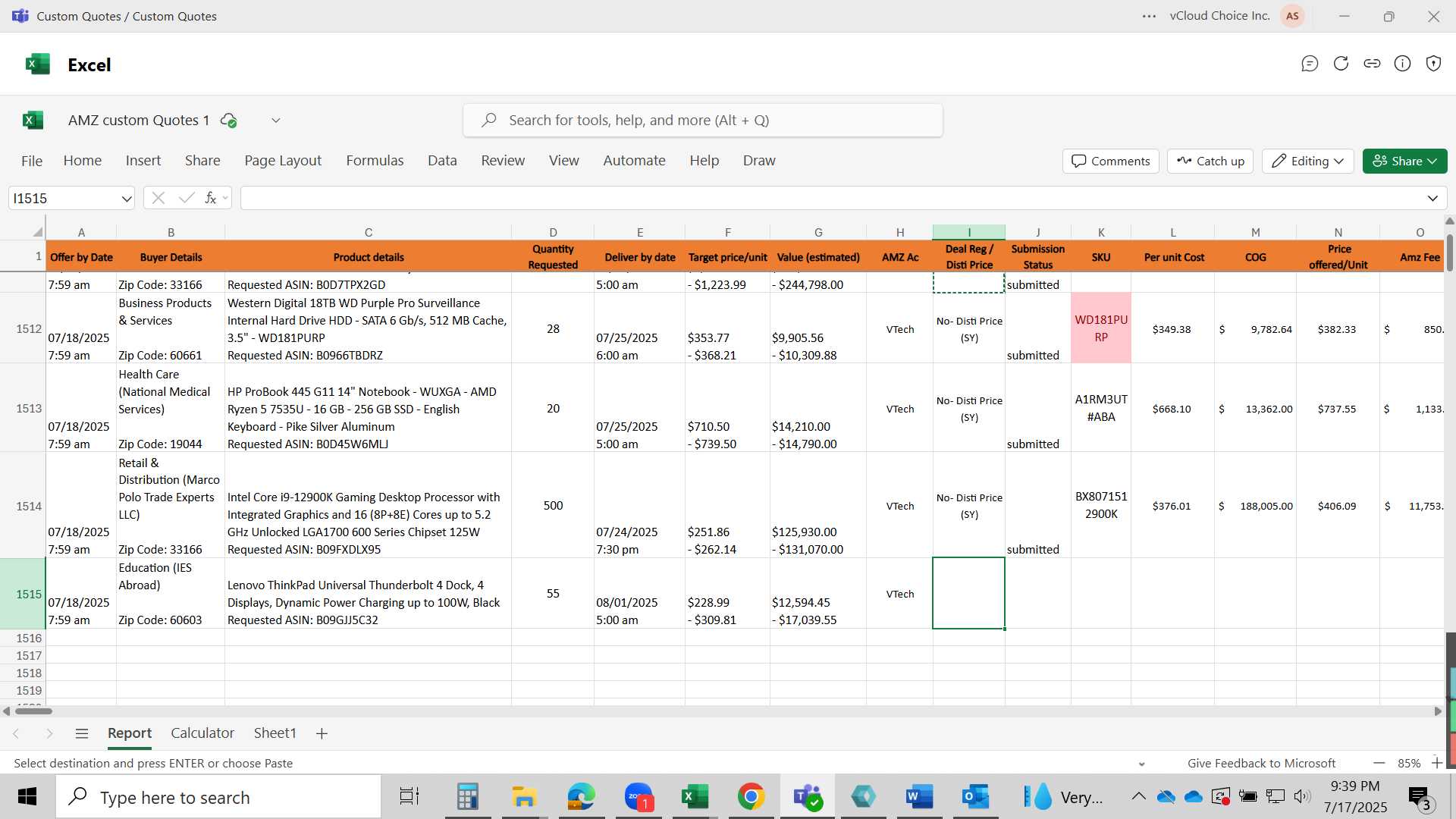Image resolution: width=1456 pixels, height=819 pixels.
Task: Expand the file name dropdown chevron
Action: pos(276,121)
